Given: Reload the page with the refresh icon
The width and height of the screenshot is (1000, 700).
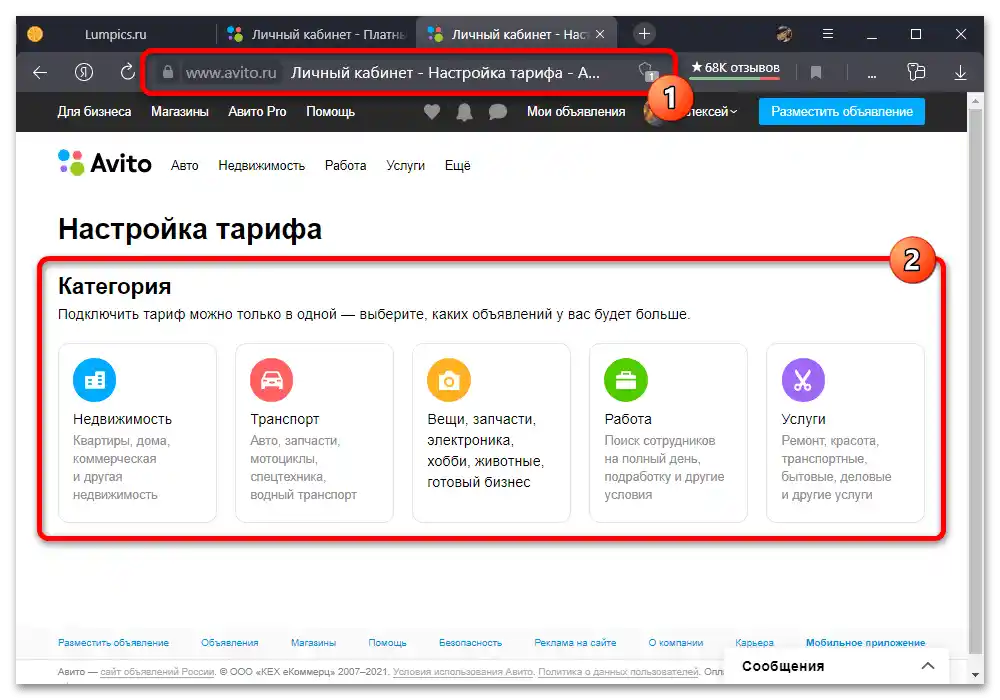Looking at the screenshot, I should point(128,72).
